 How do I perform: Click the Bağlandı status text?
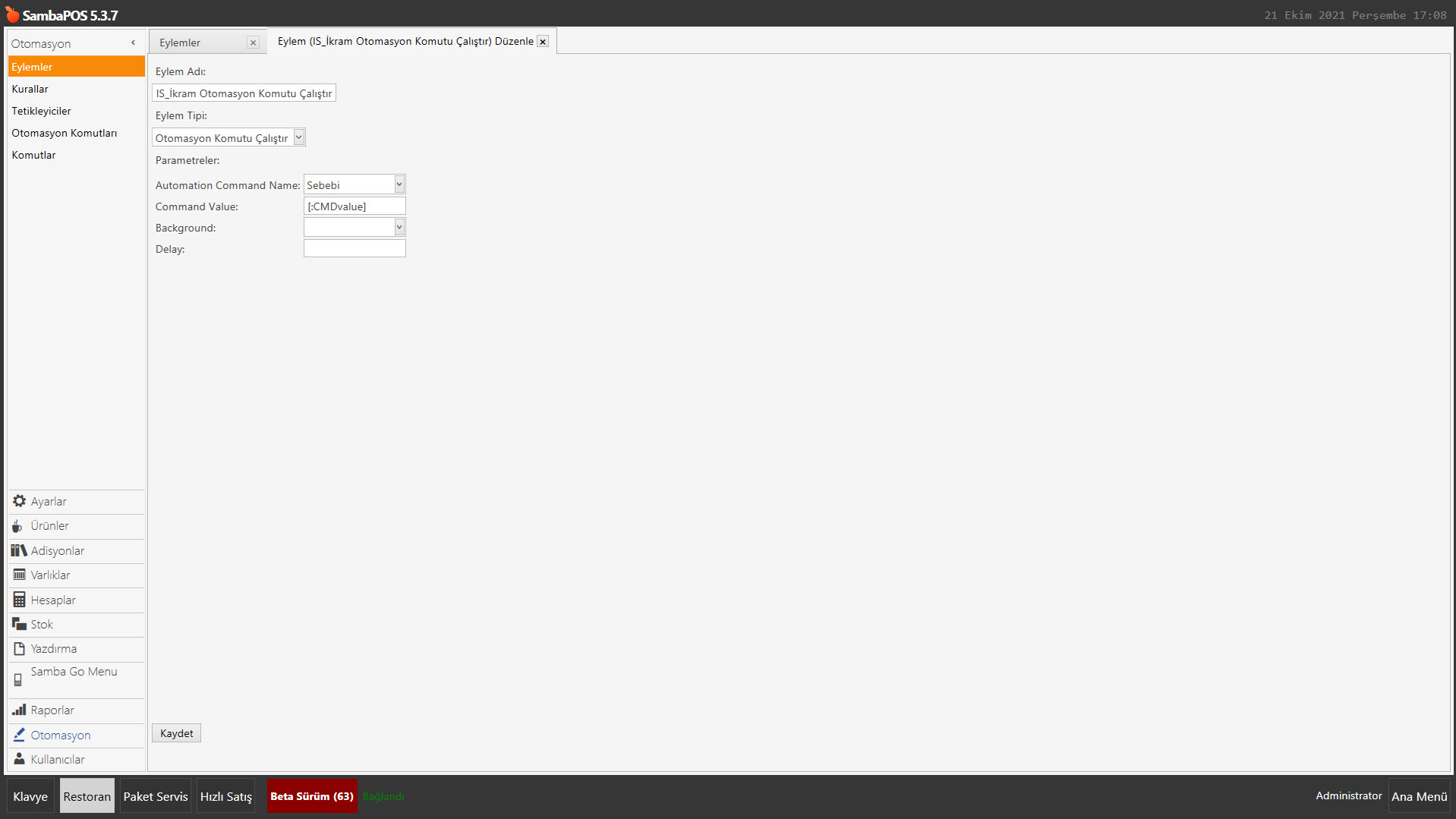383,796
